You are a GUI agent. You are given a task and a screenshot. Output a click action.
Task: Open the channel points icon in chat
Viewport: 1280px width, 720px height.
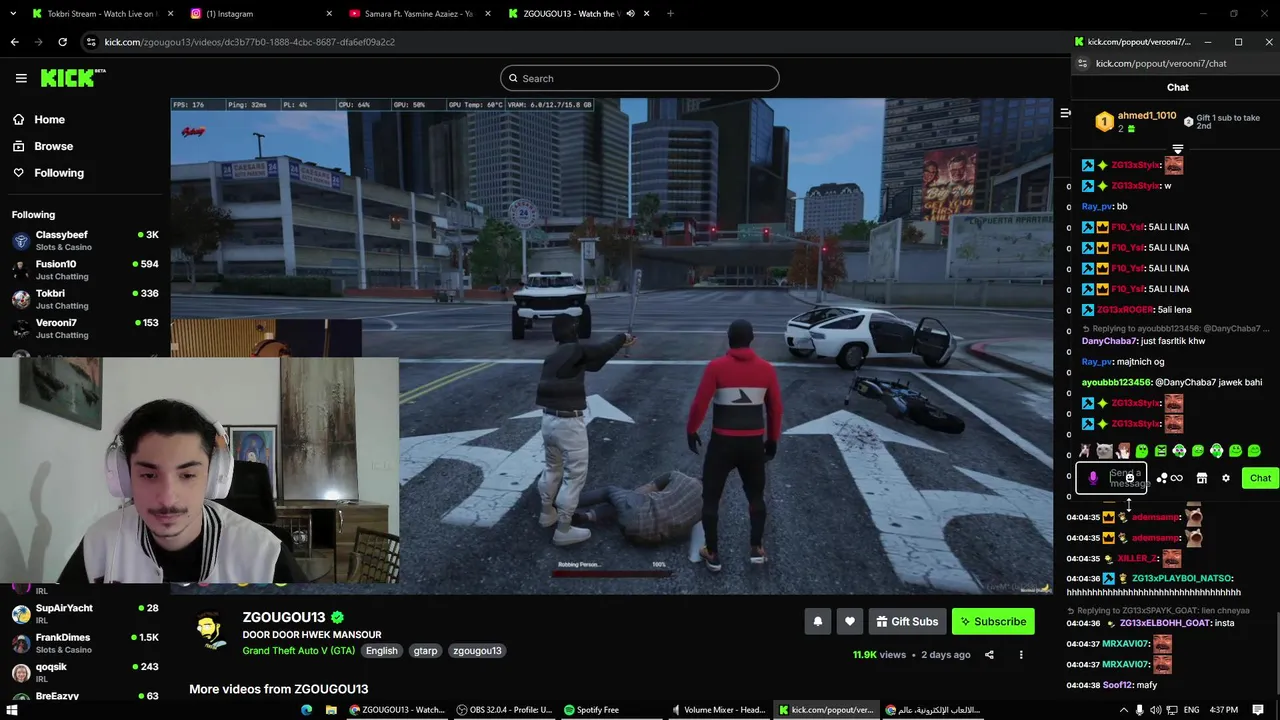[1161, 478]
